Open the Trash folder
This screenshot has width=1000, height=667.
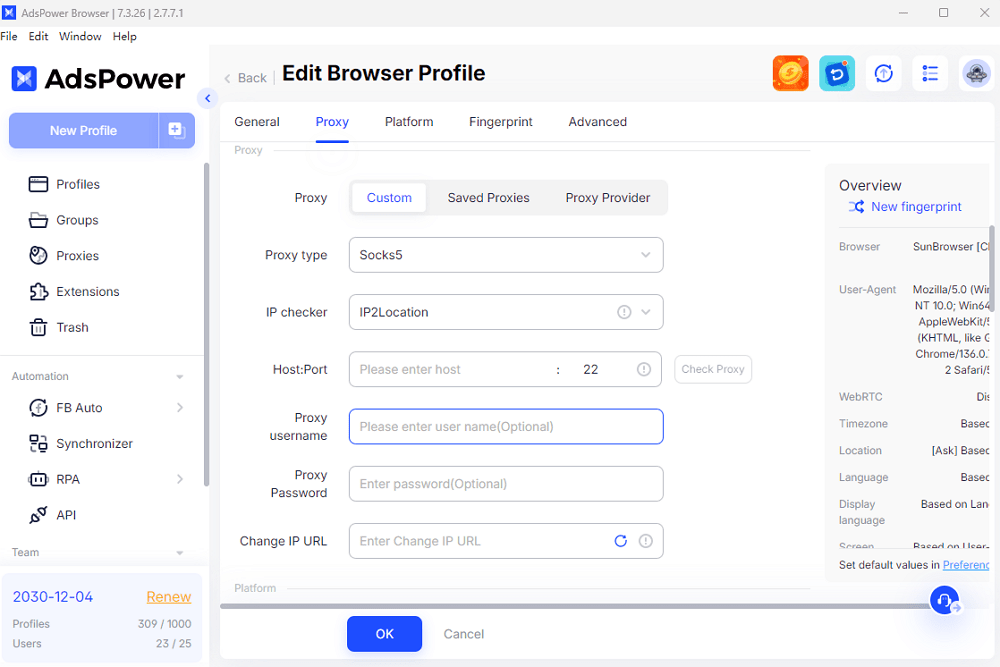coord(59,327)
